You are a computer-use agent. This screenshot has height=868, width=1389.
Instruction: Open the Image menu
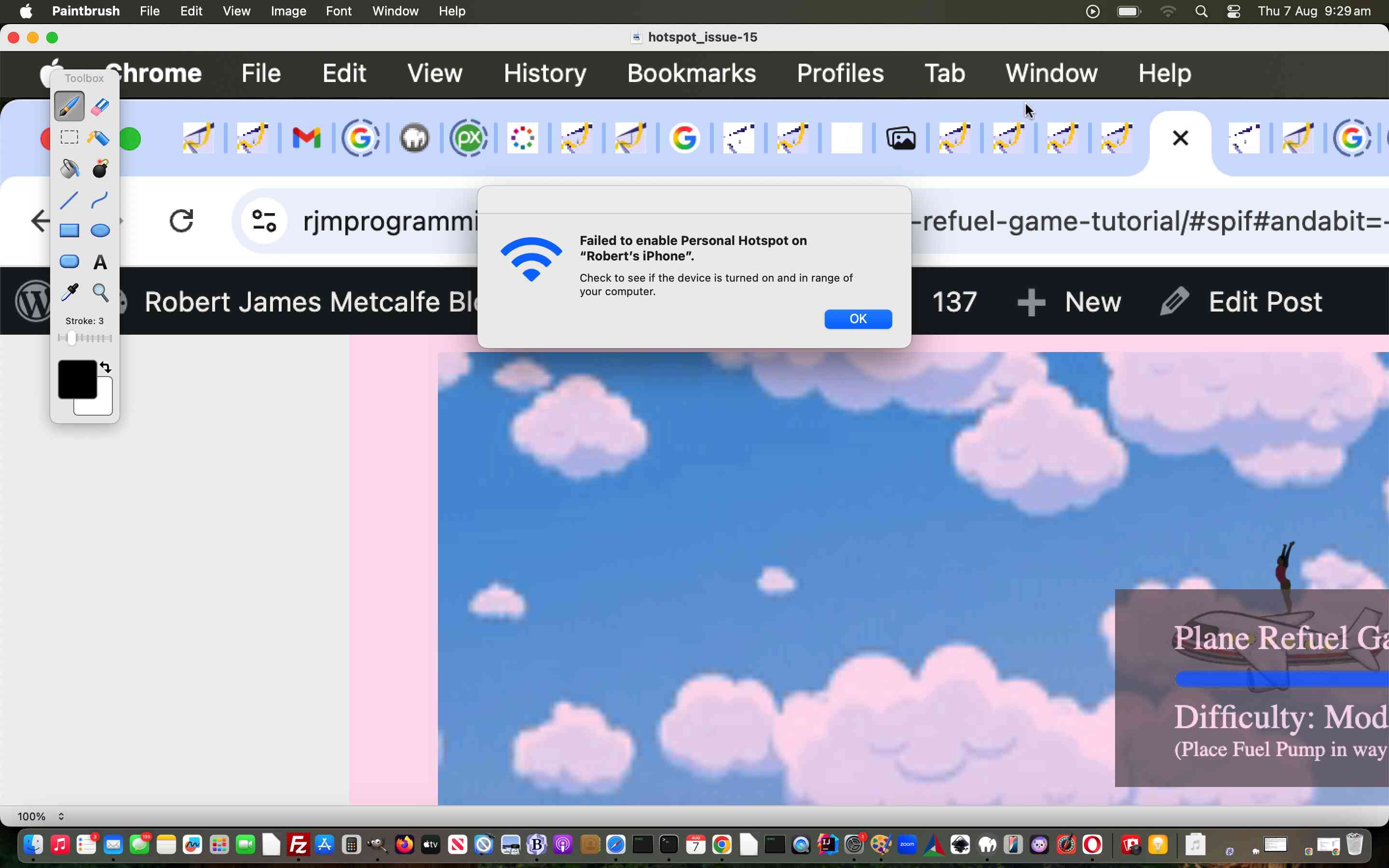click(x=288, y=11)
